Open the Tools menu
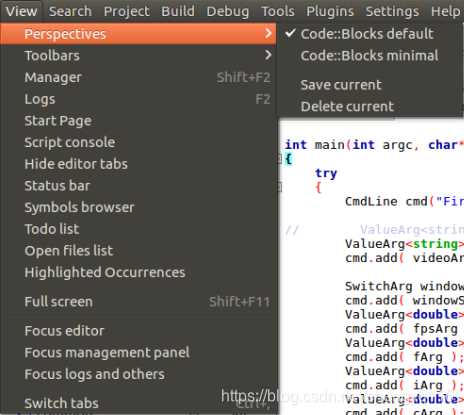The image size is (464, 415). (x=278, y=11)
